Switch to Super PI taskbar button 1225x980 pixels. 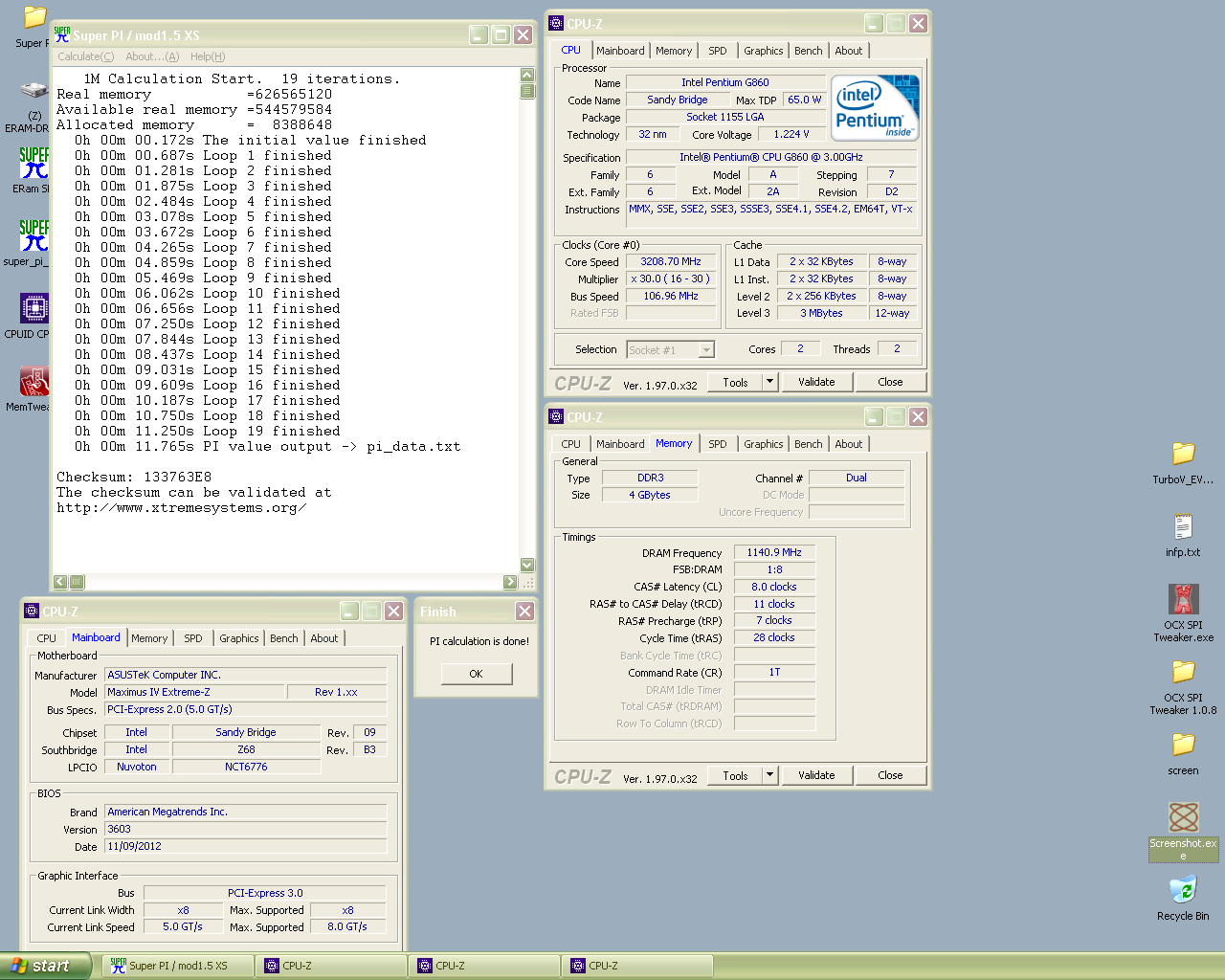(x=178, y=966)
